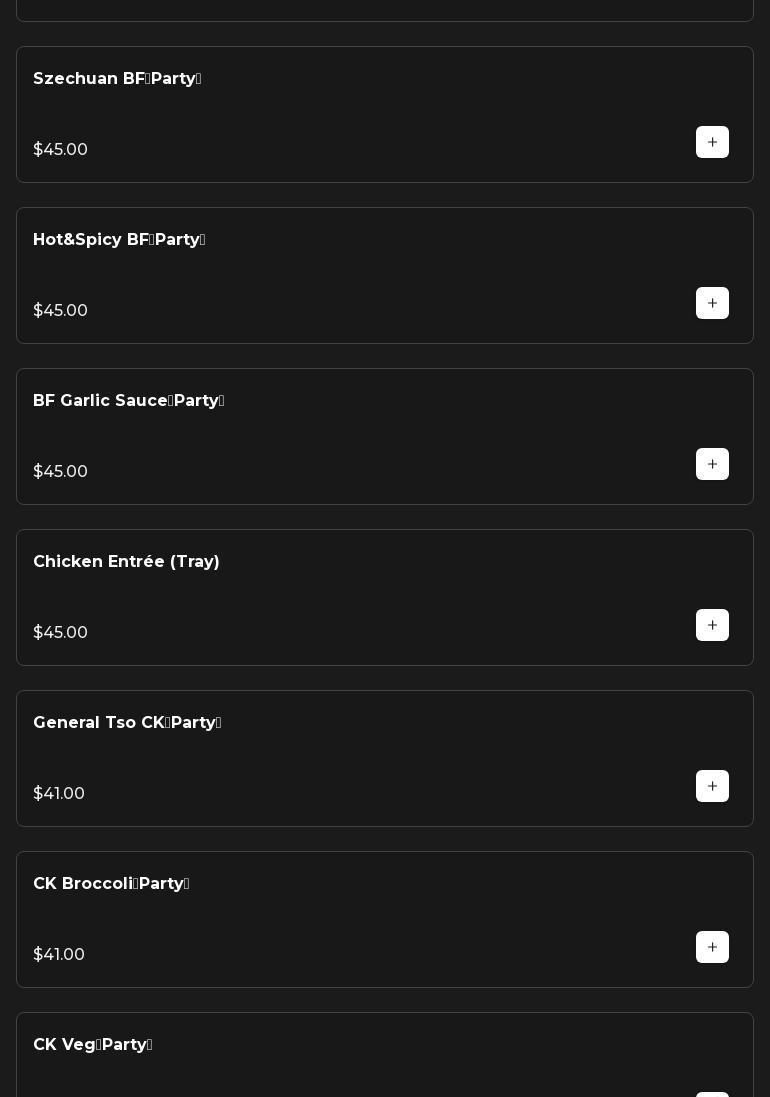
Task: Select the Hot&Spicy BF Party title
Action: [119, 240]
